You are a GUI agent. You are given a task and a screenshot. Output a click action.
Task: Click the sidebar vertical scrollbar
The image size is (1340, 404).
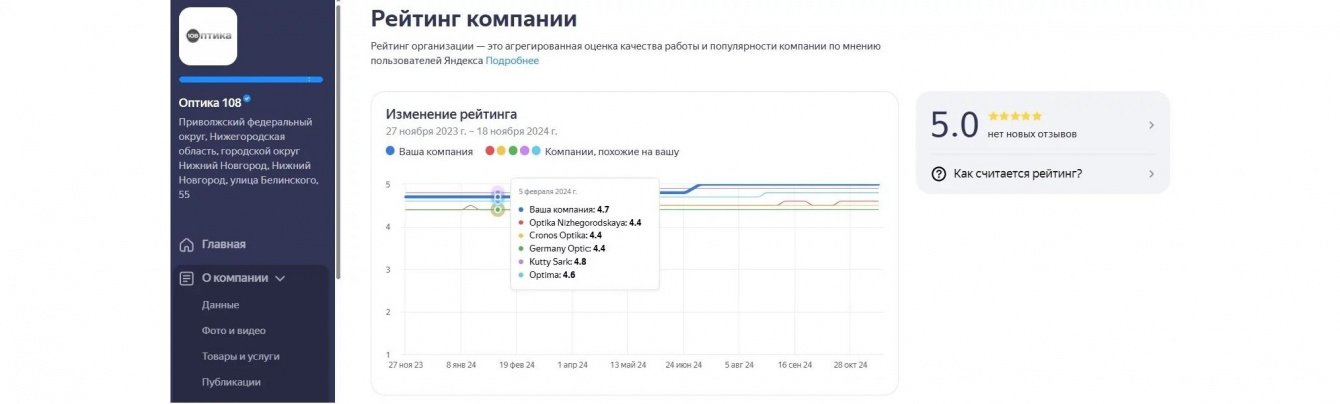coord(338,140)
